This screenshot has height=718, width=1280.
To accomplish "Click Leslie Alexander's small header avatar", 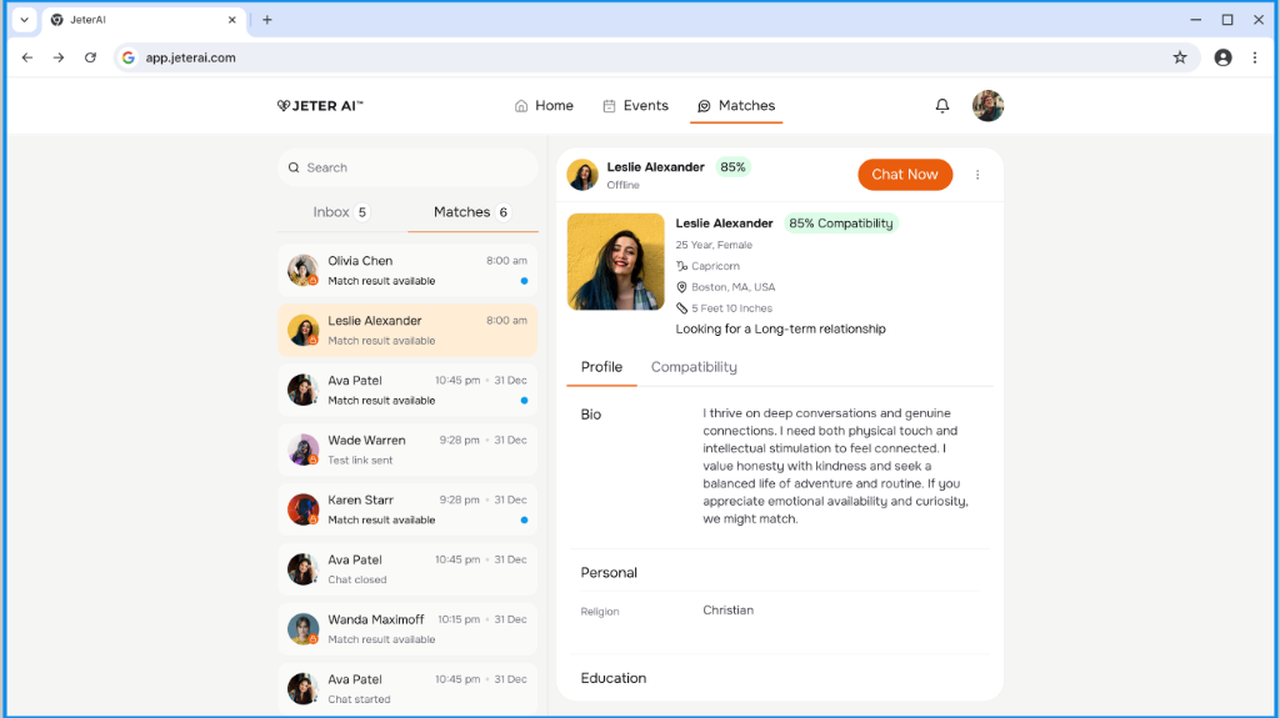I will (582, 175).
